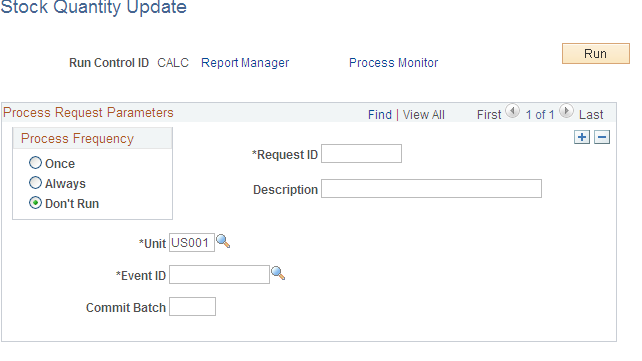The height and width of the screenshot is (361, 642).
Task: Show previous row arrow icon
Action: point(512,111)
